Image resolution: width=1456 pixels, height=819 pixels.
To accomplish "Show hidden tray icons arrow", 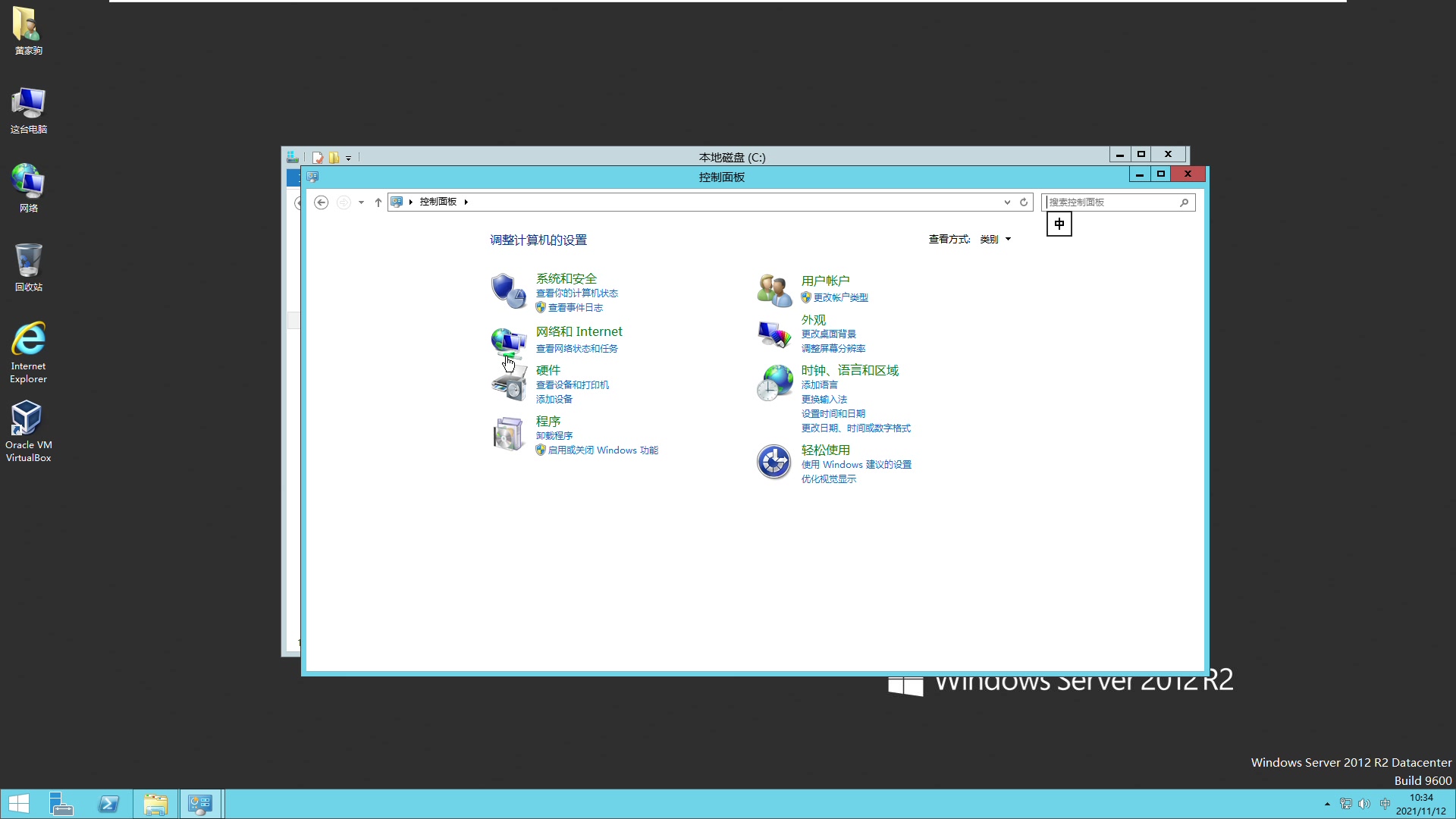I will pyautogui.click(x=1327, y=804).
